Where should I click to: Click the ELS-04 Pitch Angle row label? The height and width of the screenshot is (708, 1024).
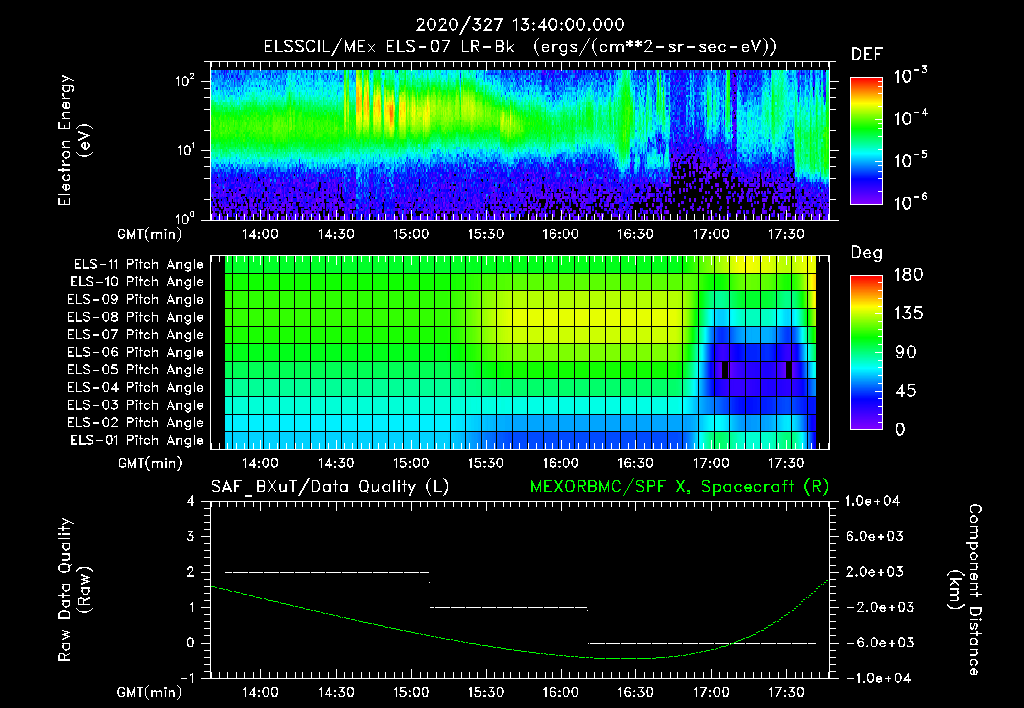(136, 387)
